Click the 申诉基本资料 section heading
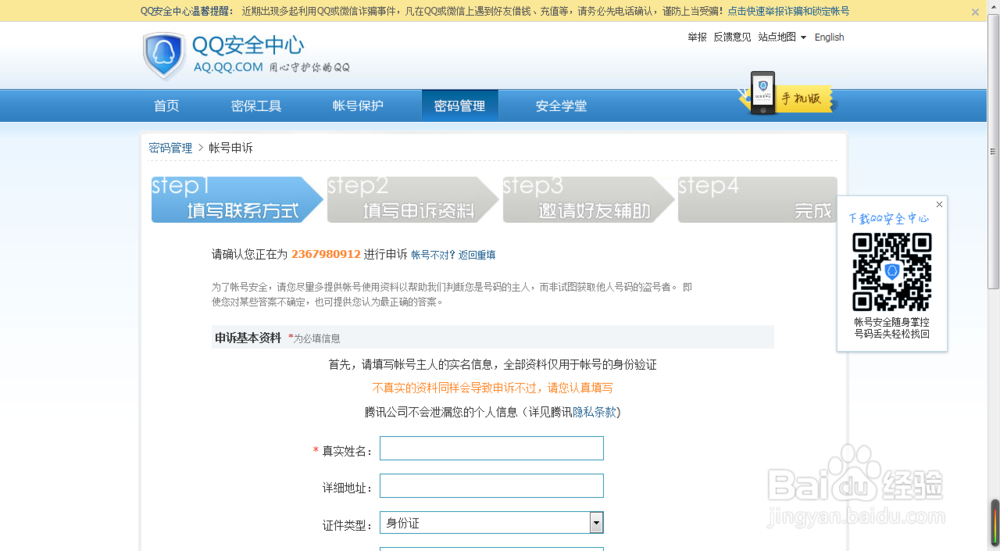The height and width of the screenshot is (551, 1000). [x=247, y=337]
